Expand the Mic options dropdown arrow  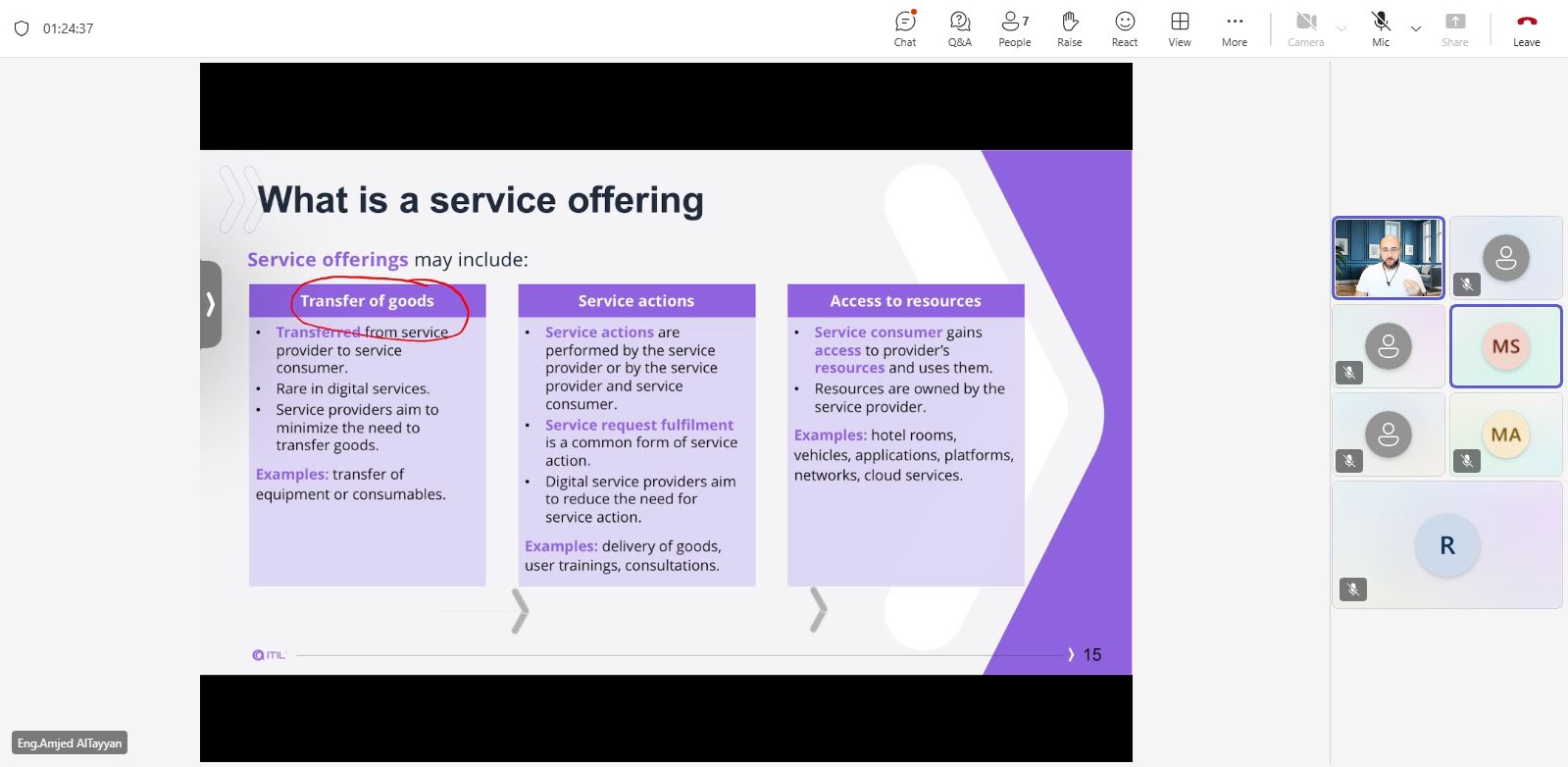pos(1416,28)
